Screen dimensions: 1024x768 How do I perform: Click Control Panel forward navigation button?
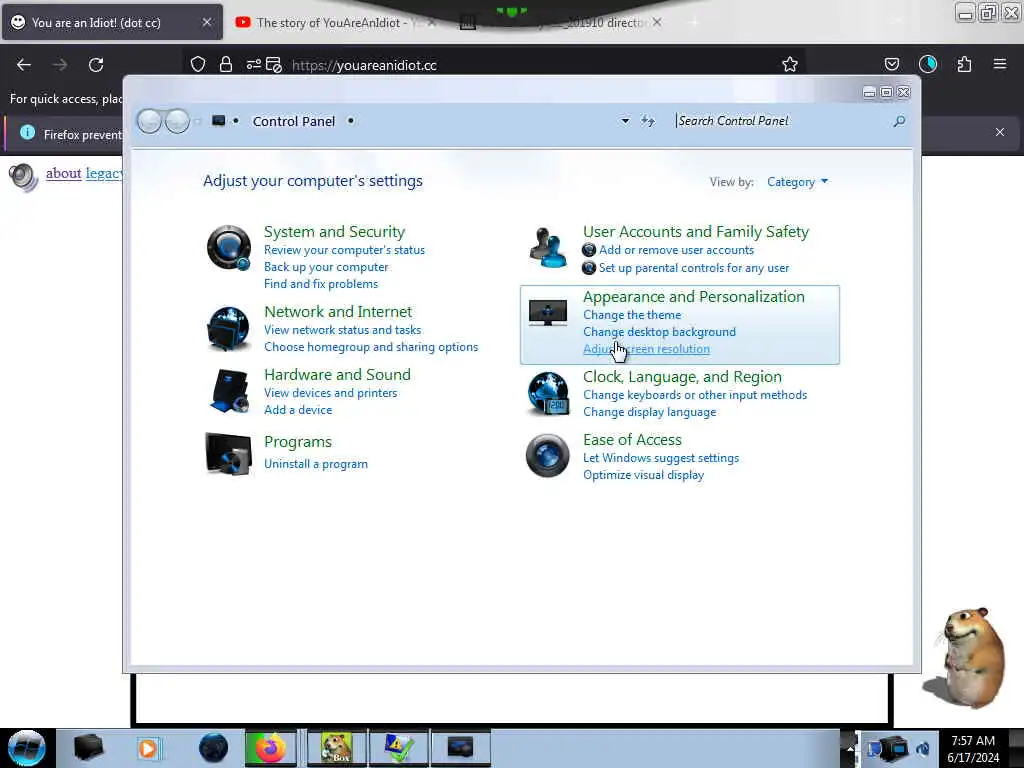[x=177, y=121]
